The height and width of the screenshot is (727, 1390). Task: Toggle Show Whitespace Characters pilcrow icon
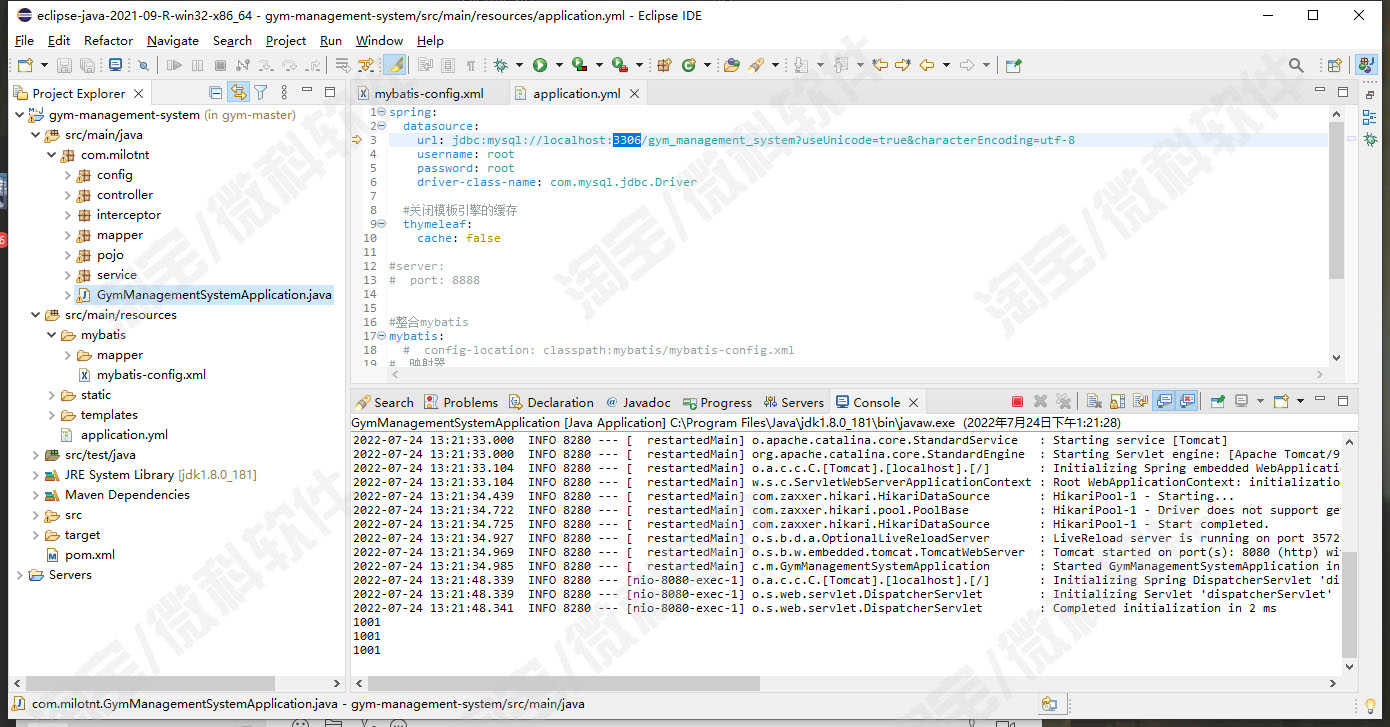tap(471, 65)
